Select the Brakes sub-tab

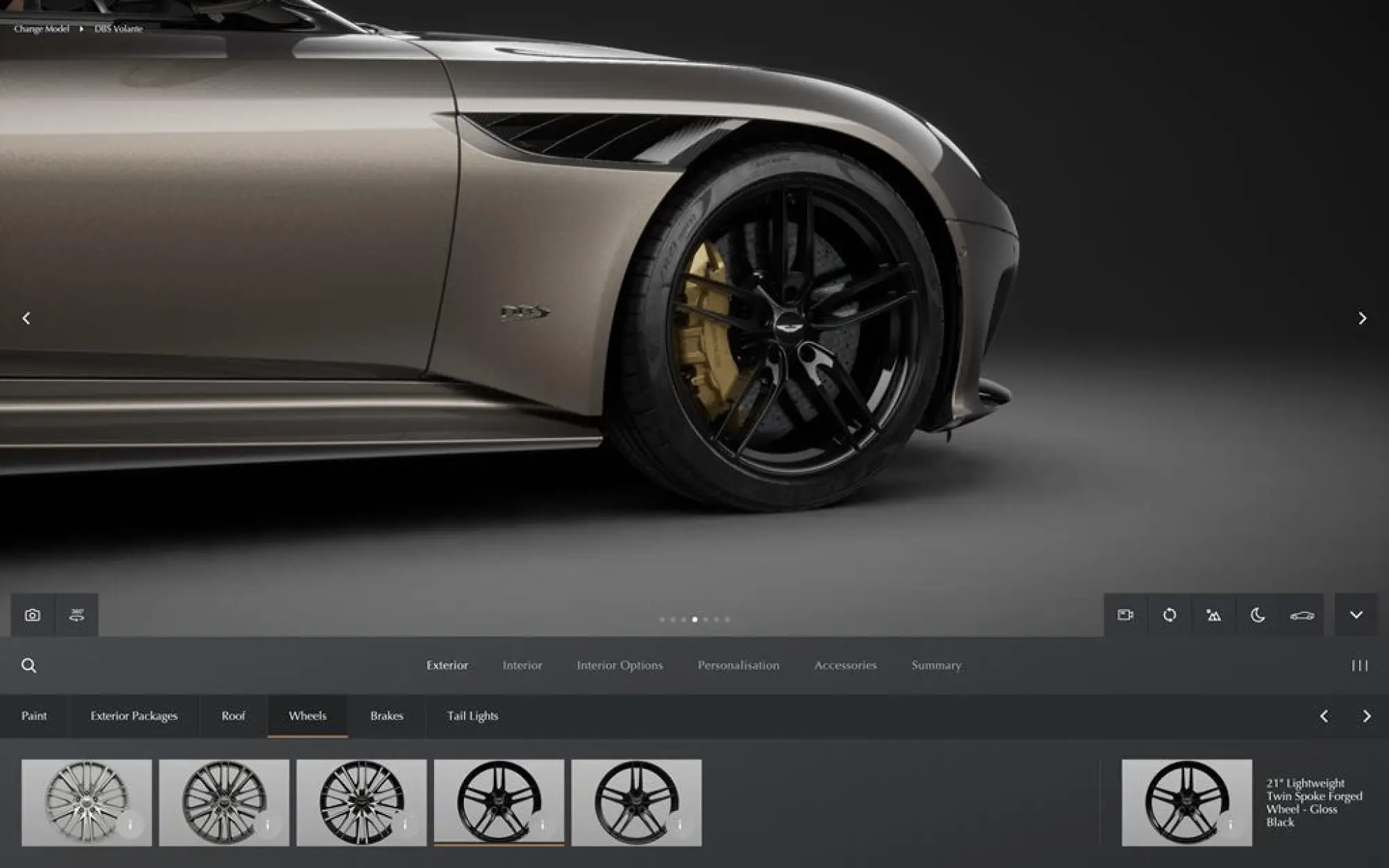click(x=387, y=716)
